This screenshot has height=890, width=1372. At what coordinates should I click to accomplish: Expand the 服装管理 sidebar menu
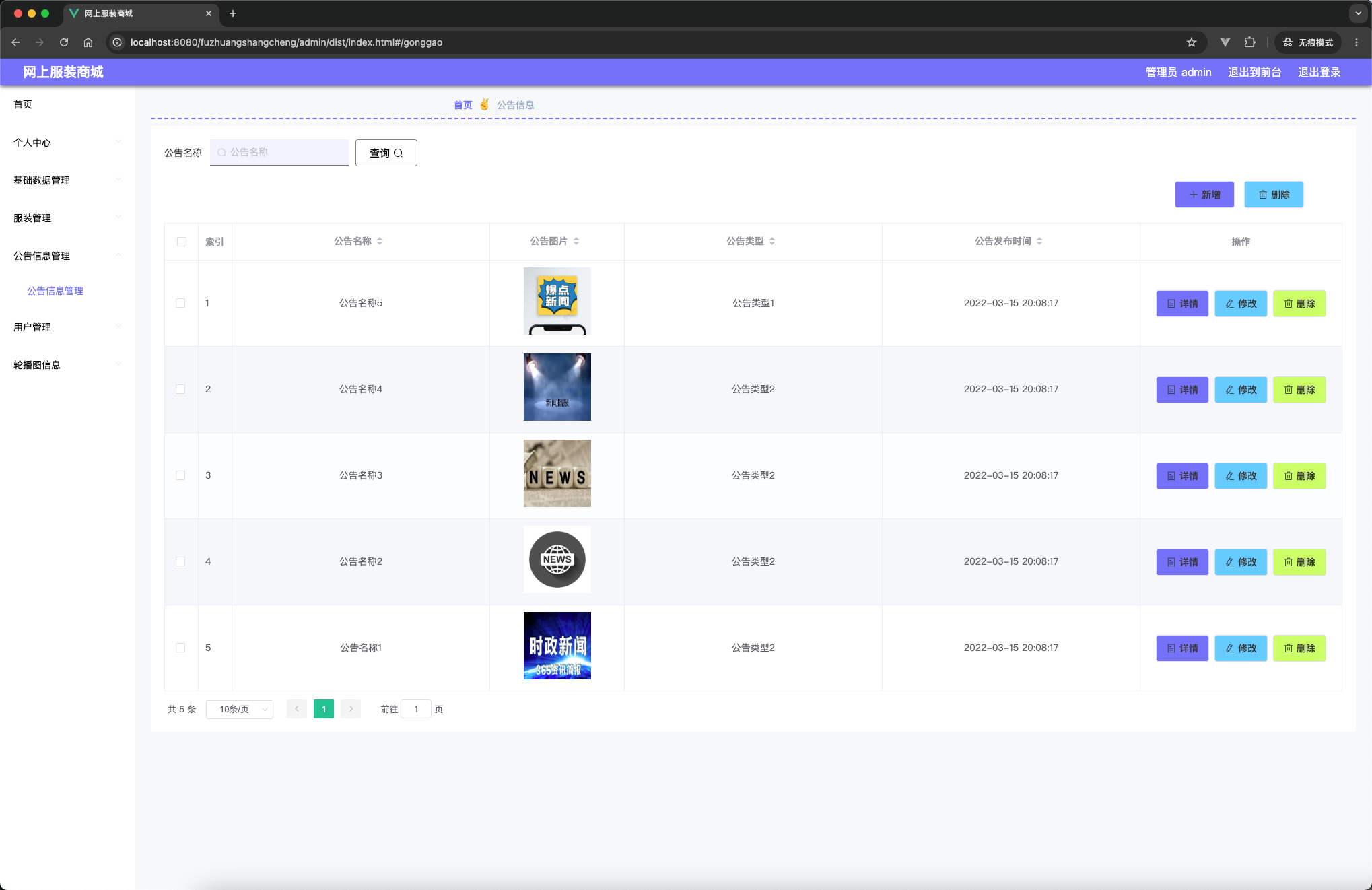(67, 218)
